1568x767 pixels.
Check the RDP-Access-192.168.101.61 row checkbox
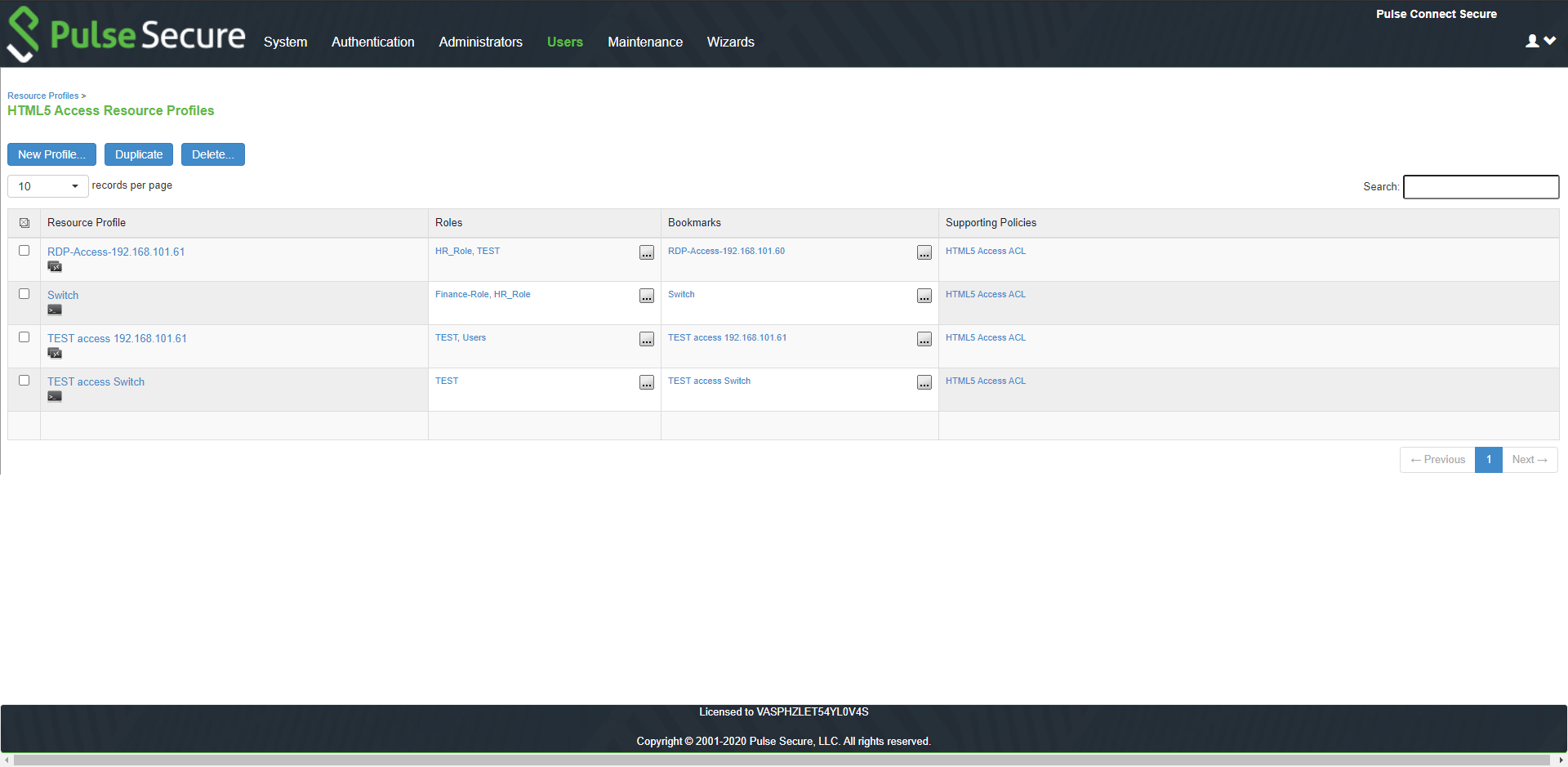pos(24,251)
